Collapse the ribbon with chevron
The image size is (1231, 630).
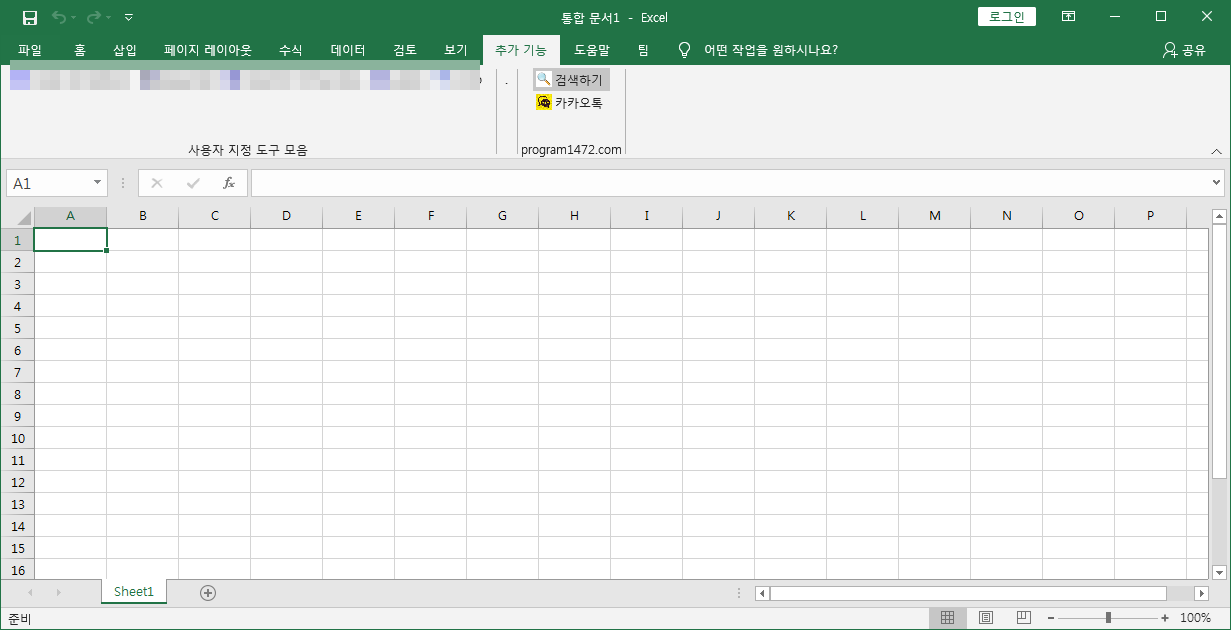(1216, 151)
